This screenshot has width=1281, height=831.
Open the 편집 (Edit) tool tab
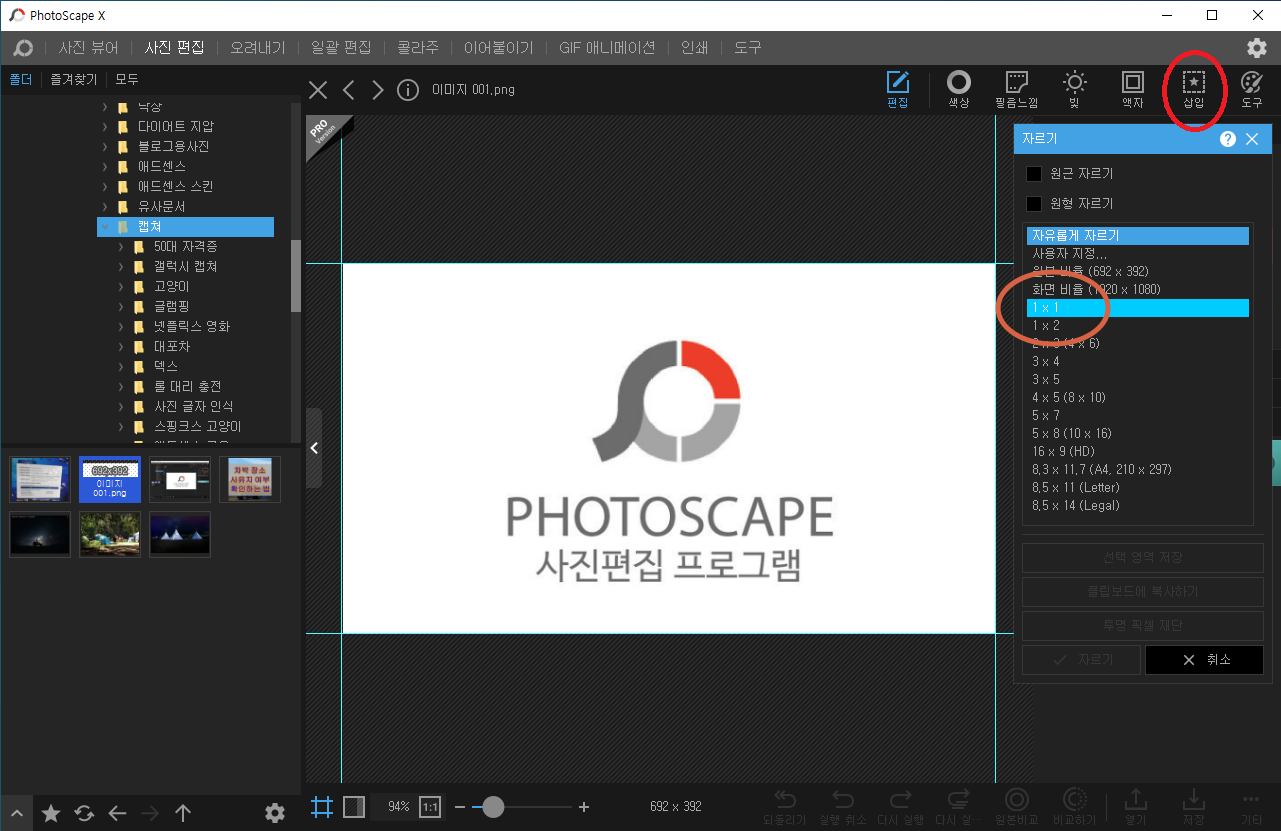point(897,89)
